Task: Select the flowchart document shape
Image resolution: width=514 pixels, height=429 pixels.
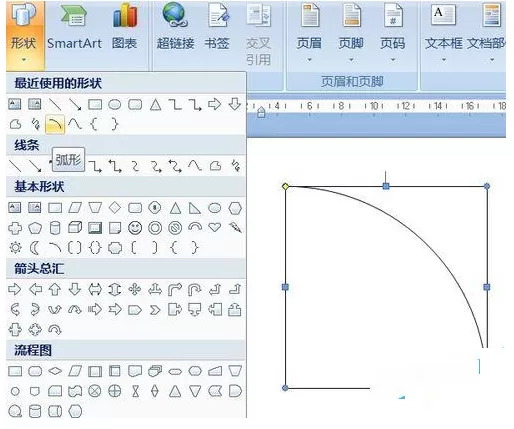Action: [135, 371]
